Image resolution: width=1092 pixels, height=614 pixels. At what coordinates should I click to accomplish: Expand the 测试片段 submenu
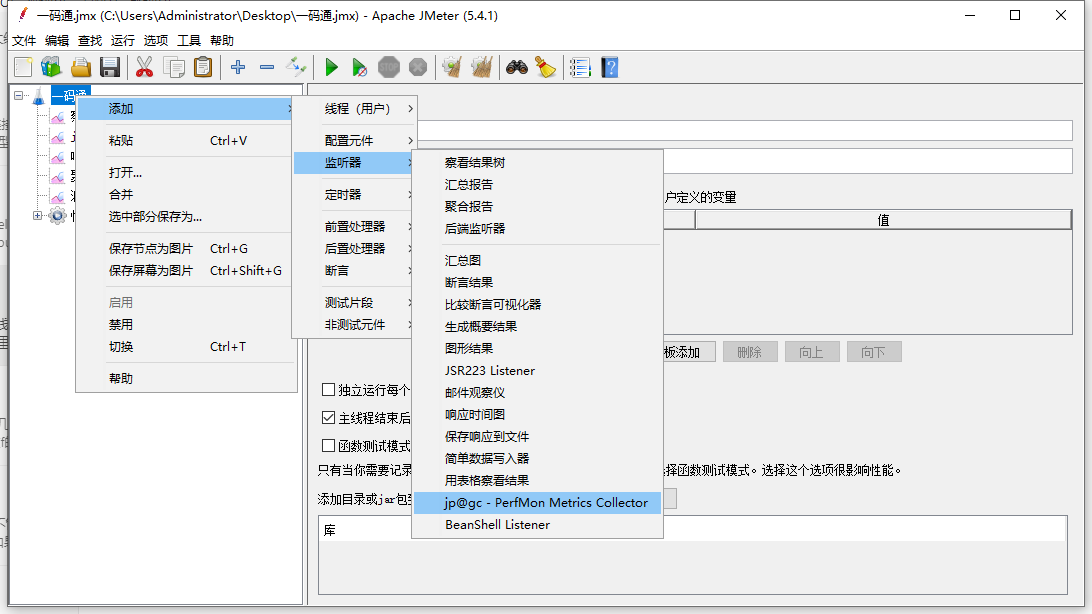[354, 303]
